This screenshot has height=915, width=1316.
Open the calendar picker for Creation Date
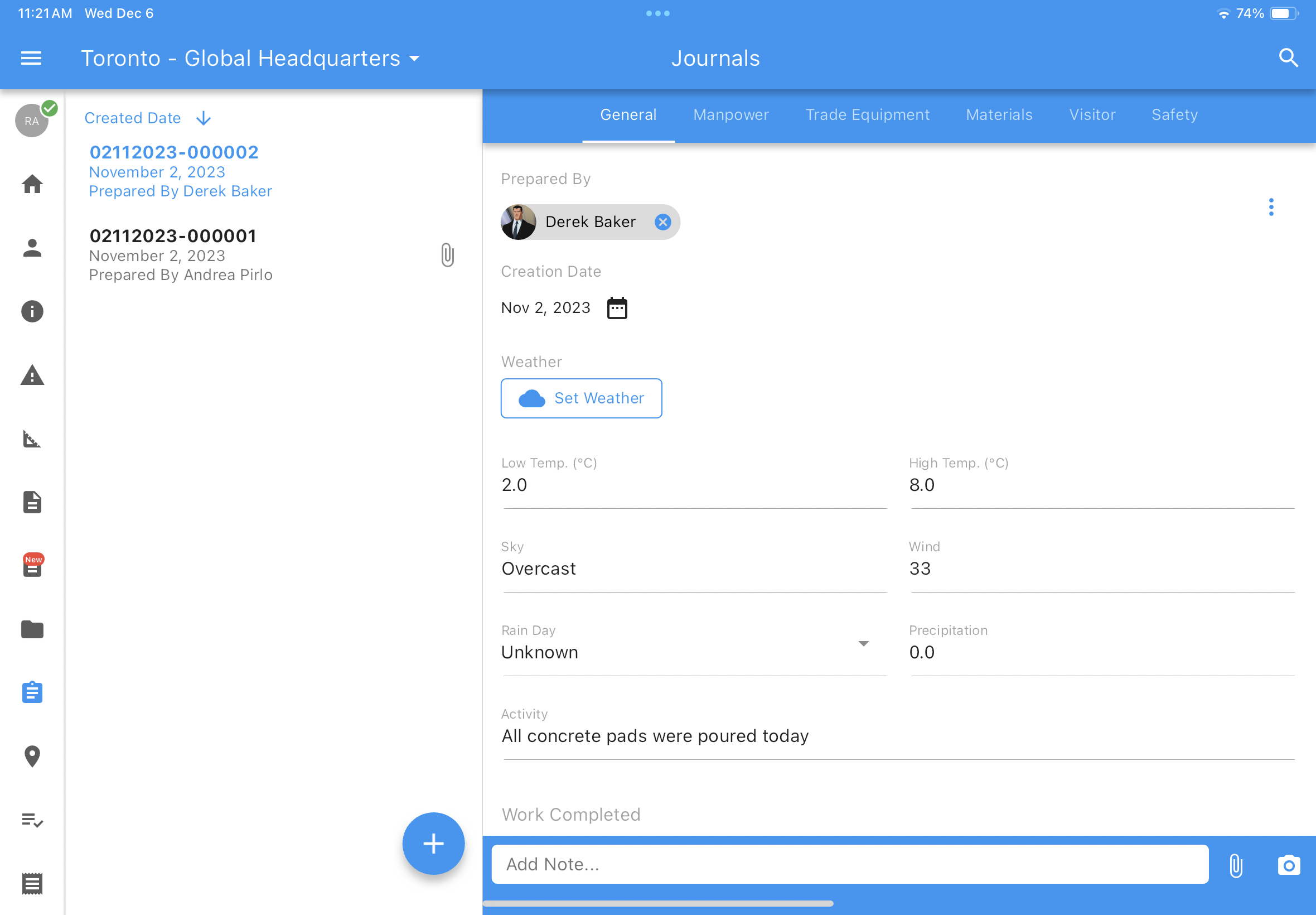[x=617, y=308]
